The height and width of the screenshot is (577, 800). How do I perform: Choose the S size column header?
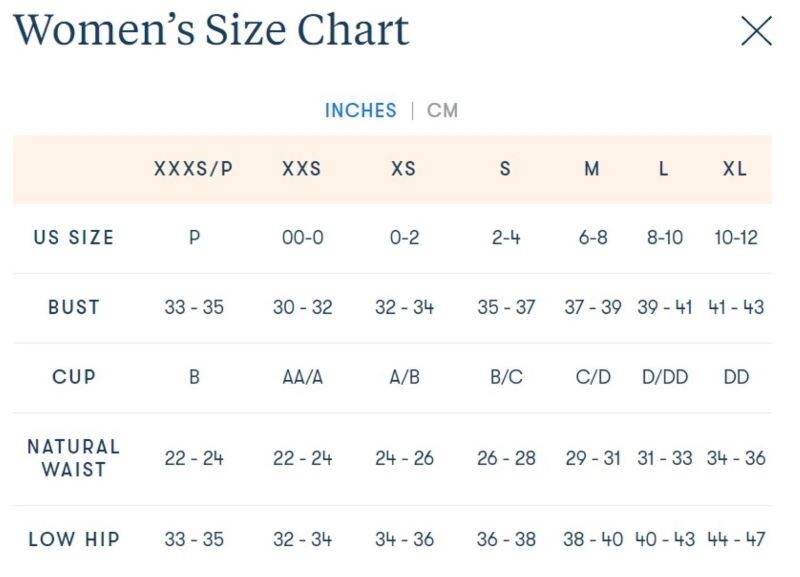[505, 169]
